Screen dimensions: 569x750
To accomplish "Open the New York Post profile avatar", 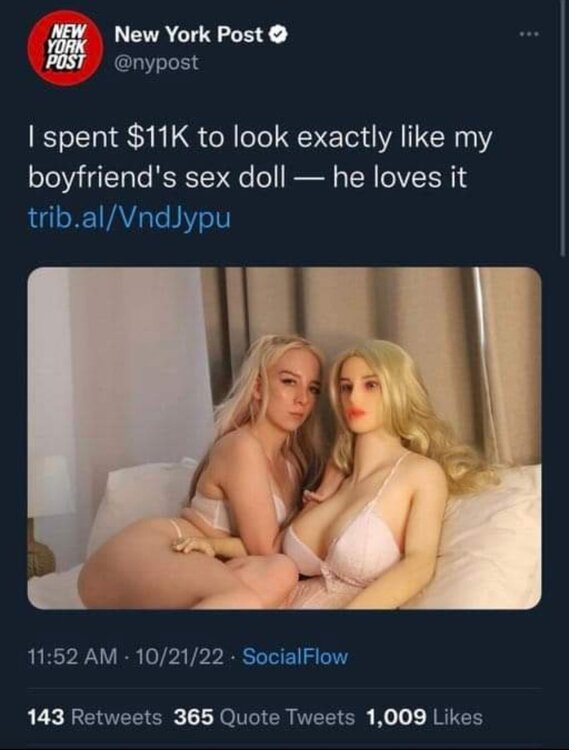I will coord(66,48).
